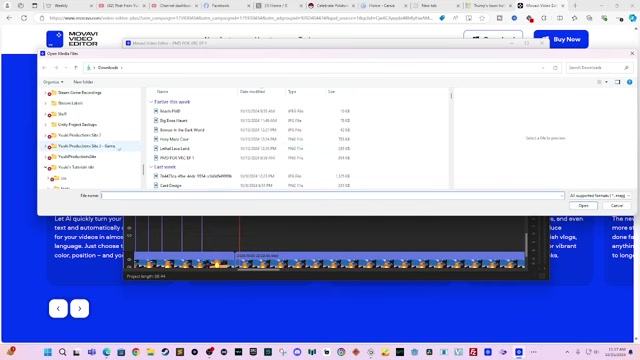Click New folder in the toolbar
The image size is (640, 360).
point(83,82)
